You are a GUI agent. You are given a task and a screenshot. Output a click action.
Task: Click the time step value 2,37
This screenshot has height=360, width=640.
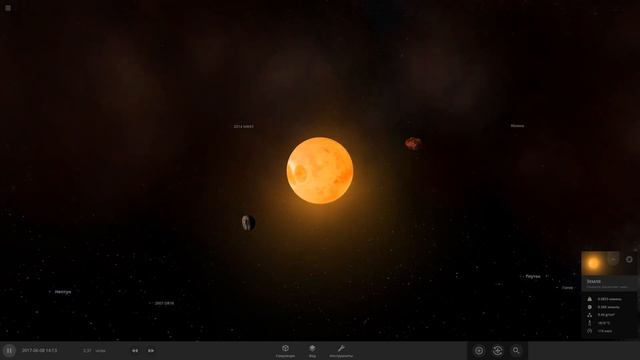click(87, 351)
